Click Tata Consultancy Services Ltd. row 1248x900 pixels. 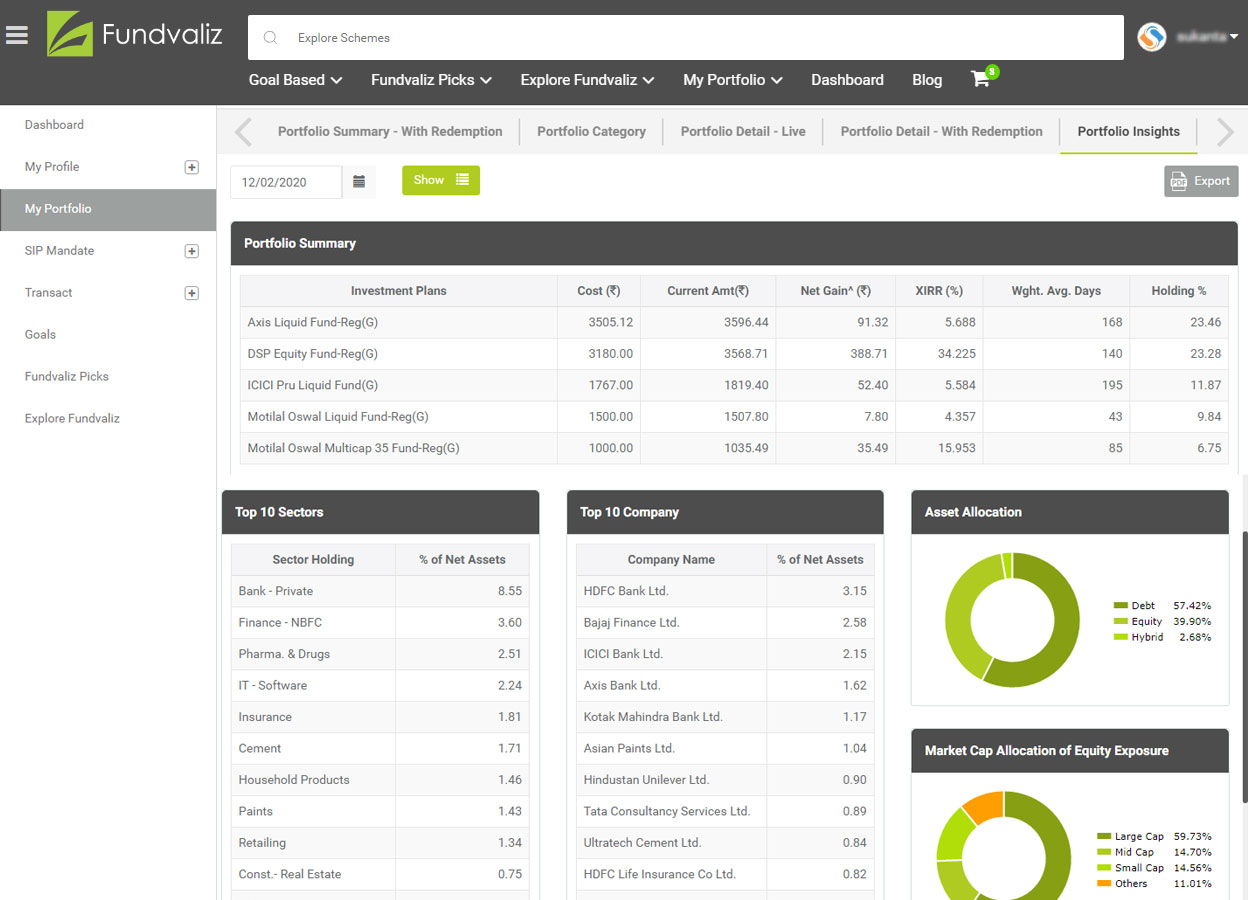(725, 812)
